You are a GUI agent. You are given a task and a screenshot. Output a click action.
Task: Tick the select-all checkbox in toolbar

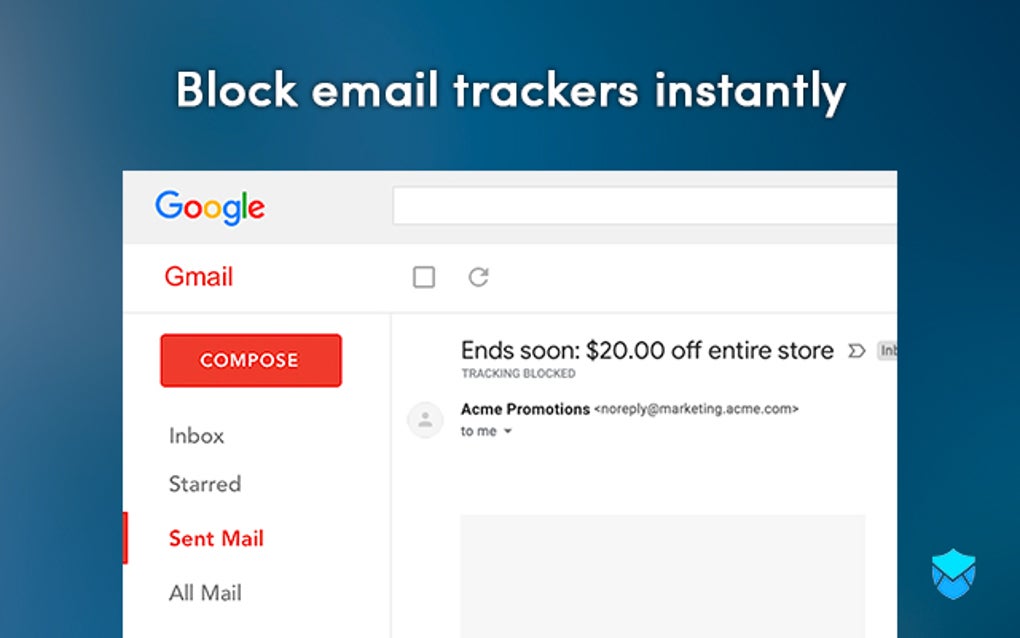click(x=424, y=277)
